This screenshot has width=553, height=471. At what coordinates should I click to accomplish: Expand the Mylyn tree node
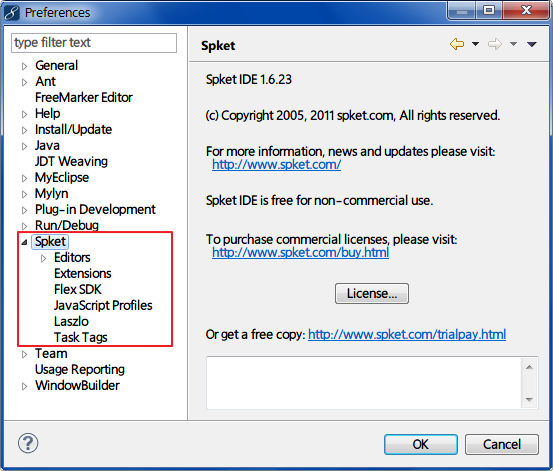click(x=24, y=194)
